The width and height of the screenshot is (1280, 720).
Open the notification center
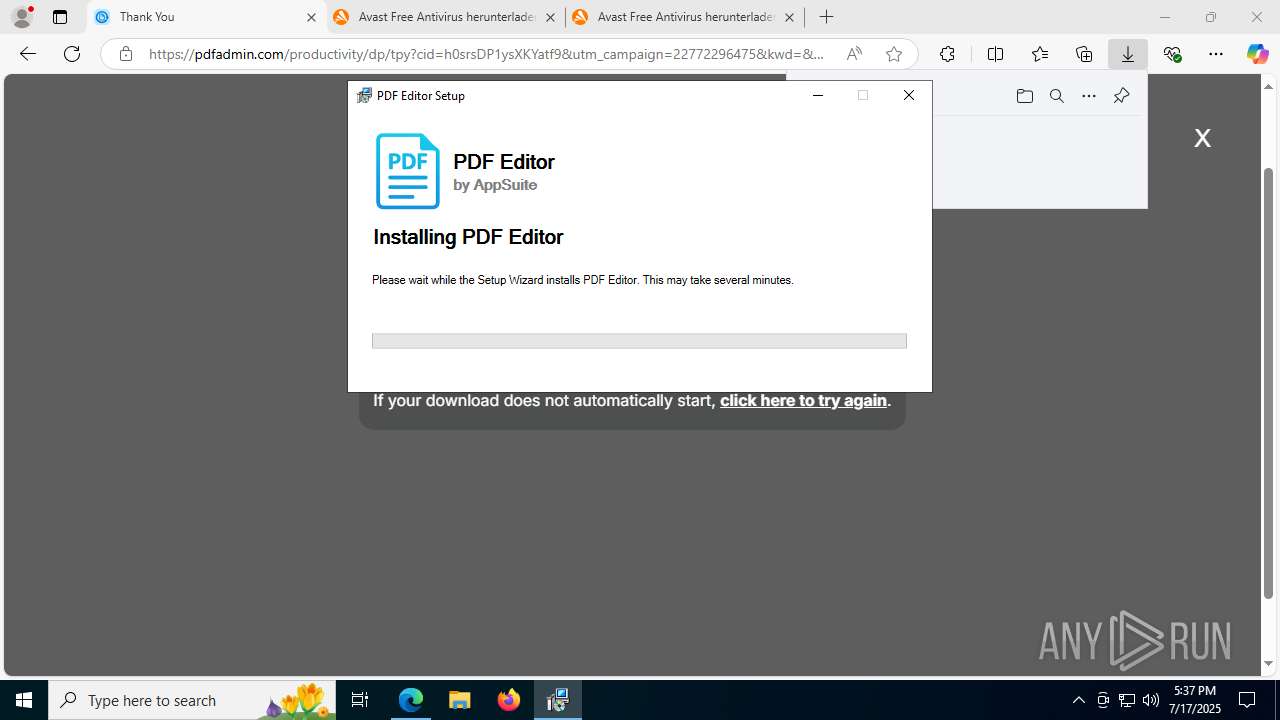tap(1247, 700)
